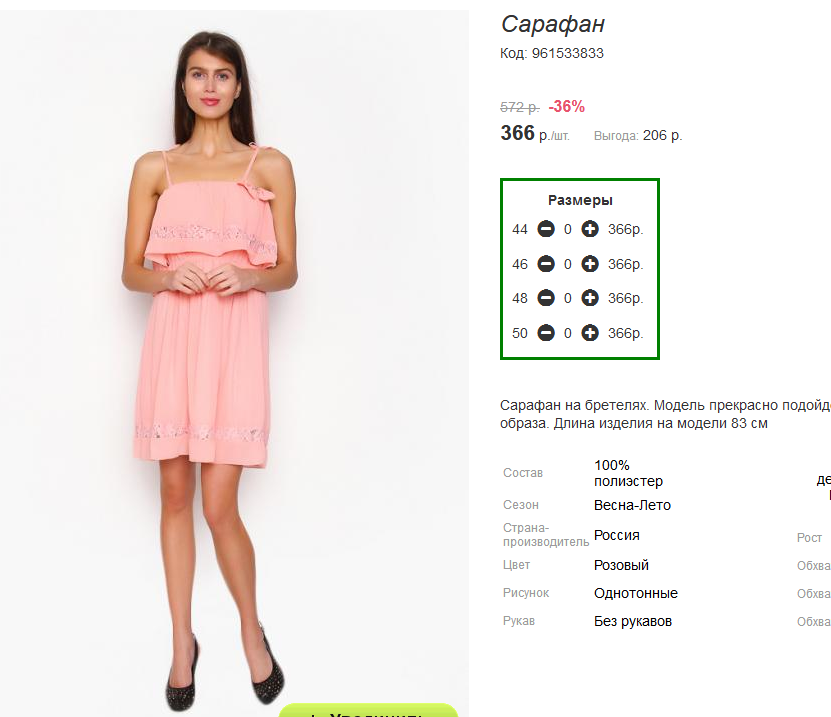This screenshot has height=717, width=831.
Task: Click the quantity value for size 44
Action: click(568, 229)
